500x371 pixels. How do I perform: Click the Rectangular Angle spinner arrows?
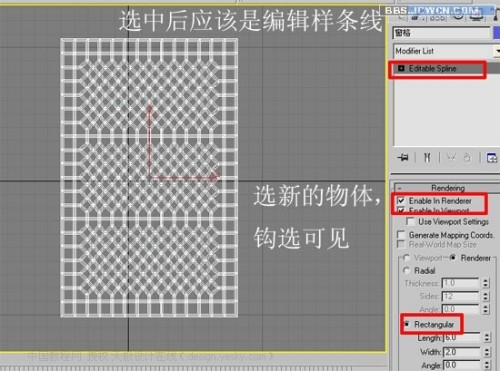click(487, 365)
